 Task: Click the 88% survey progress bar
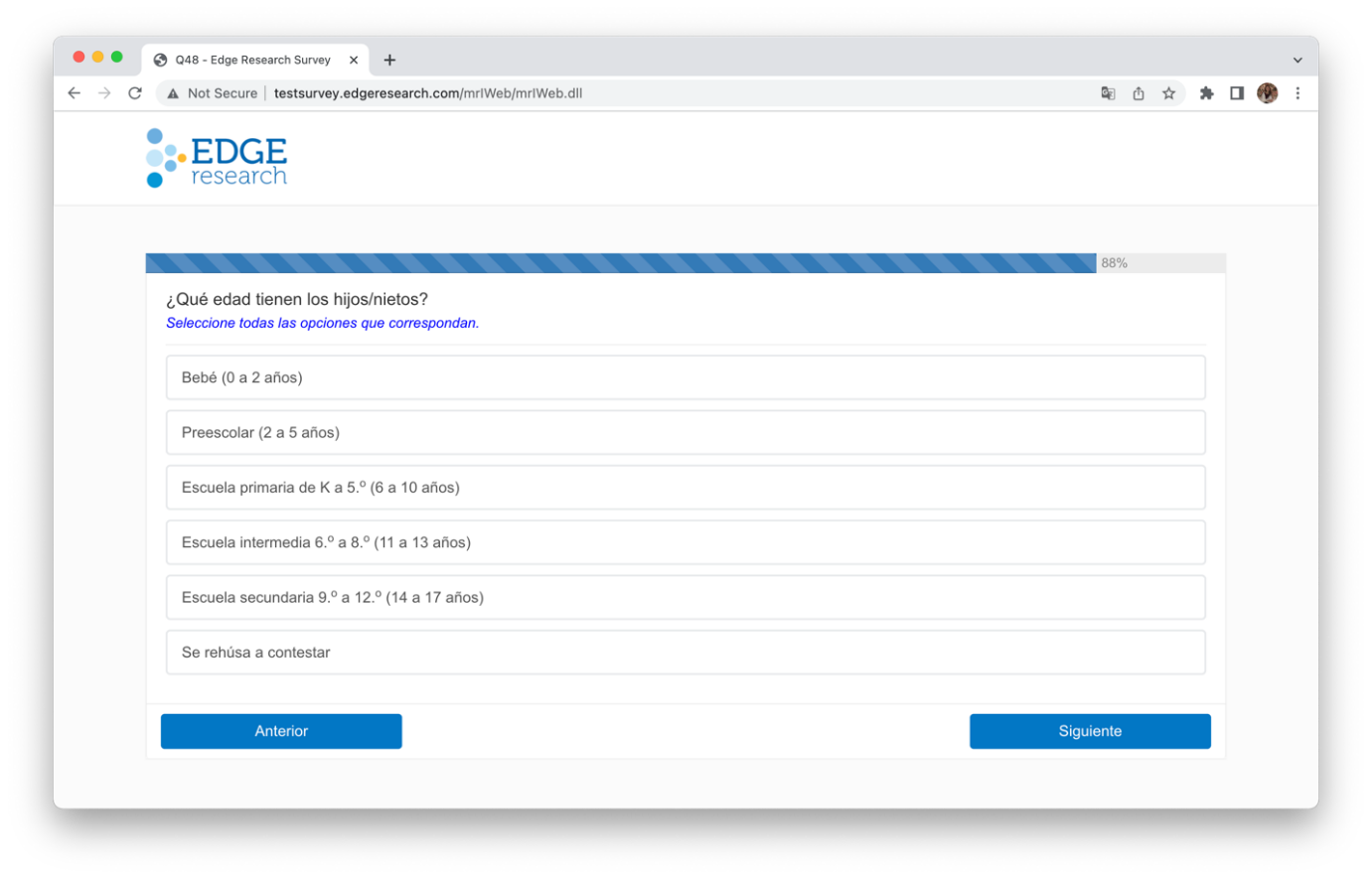686,263
